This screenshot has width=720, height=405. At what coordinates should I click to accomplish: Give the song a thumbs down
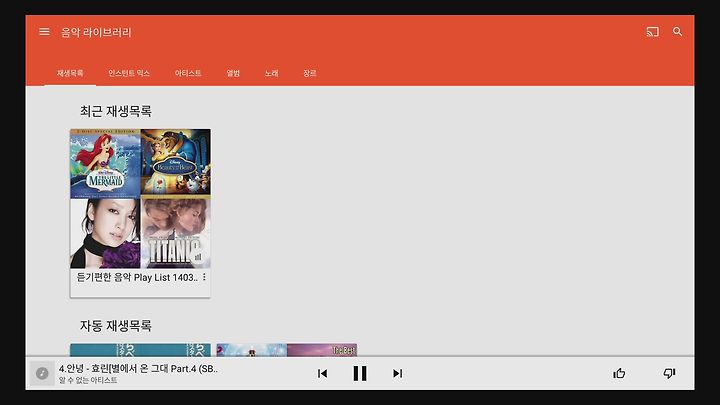click(669, 373)
